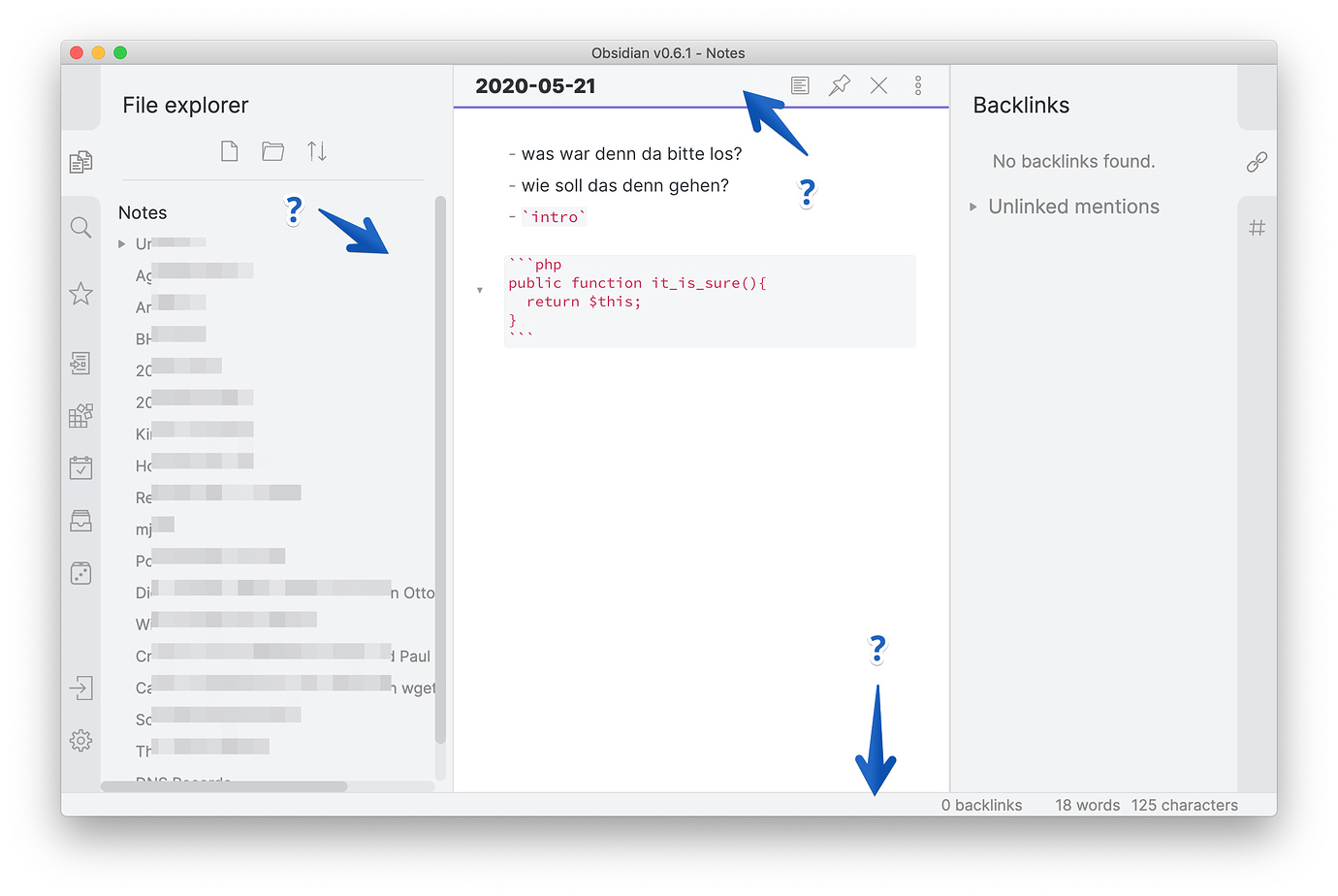Create a new folder icon
1338x896 pixels.
[x=273, y=151]
